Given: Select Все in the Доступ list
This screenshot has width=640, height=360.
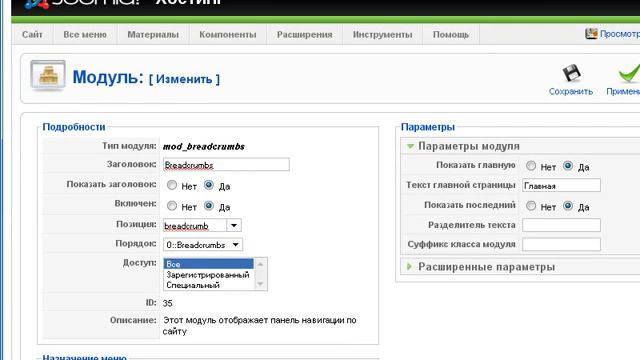Looking at the screenshot, I should point(209,264).
